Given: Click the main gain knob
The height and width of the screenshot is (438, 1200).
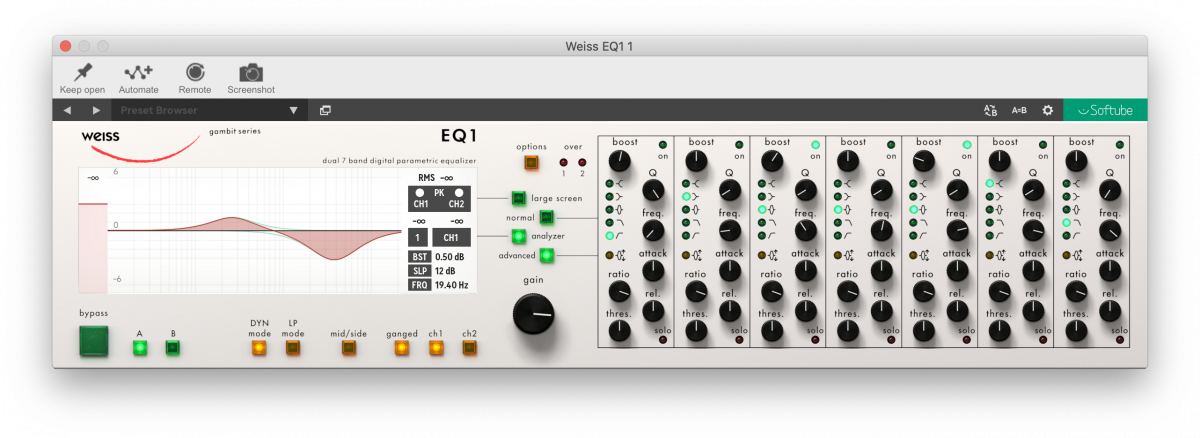Looking at the screenshot, I should point(533,314).
